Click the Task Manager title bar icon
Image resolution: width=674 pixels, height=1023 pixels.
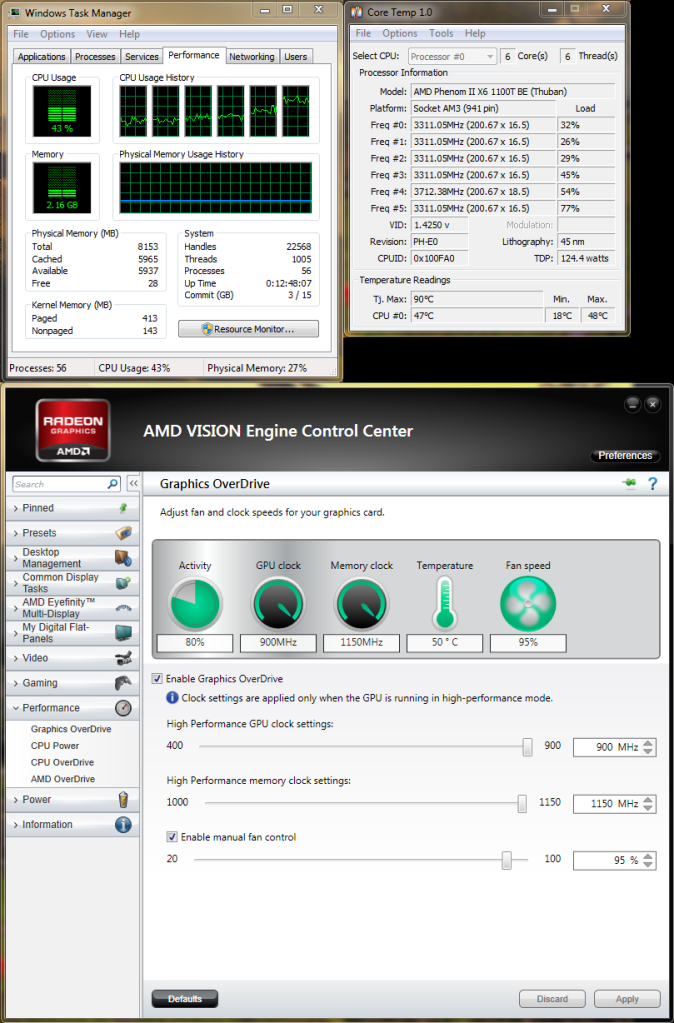(13, 13)
